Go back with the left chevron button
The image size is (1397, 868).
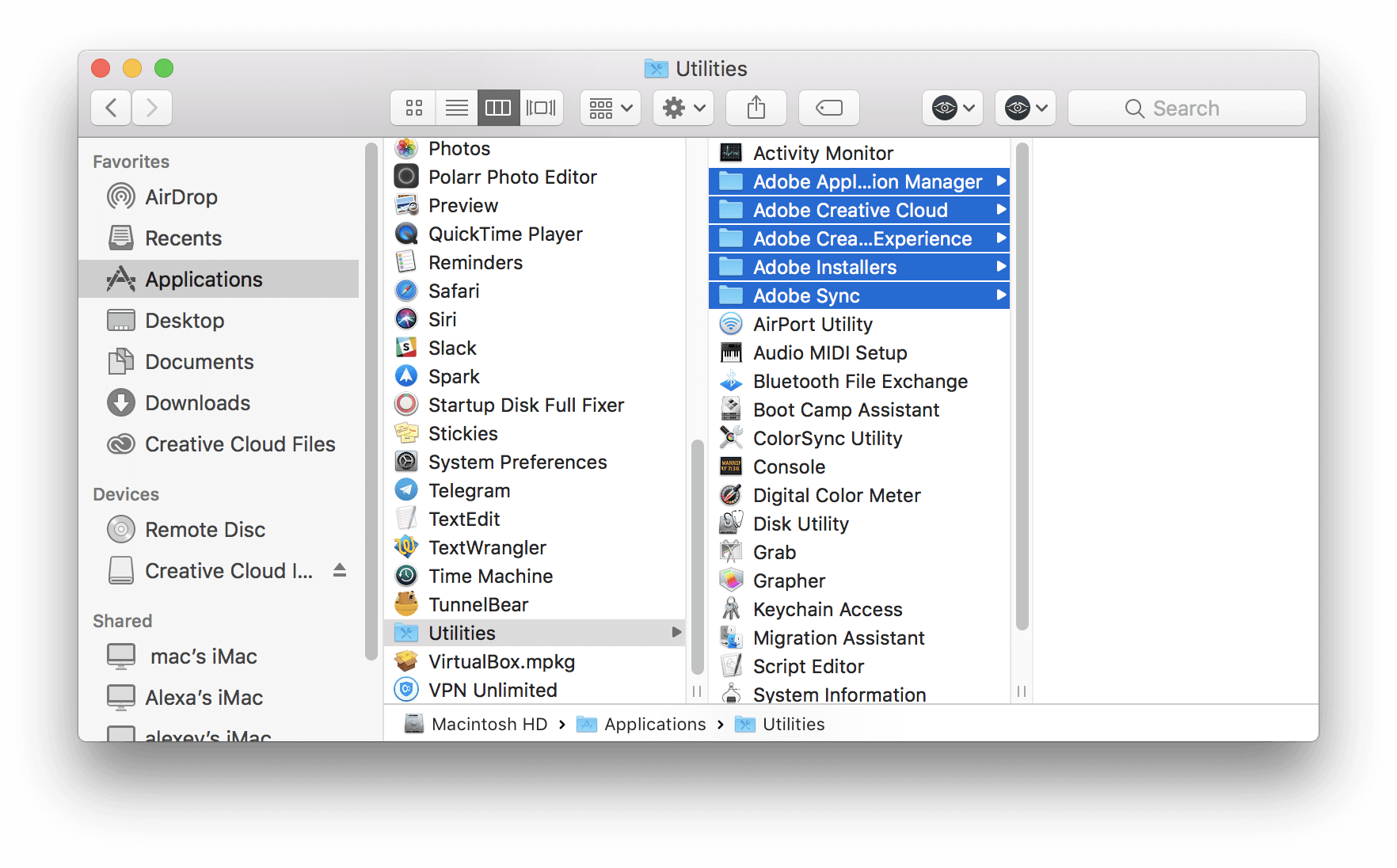(112, 108)
